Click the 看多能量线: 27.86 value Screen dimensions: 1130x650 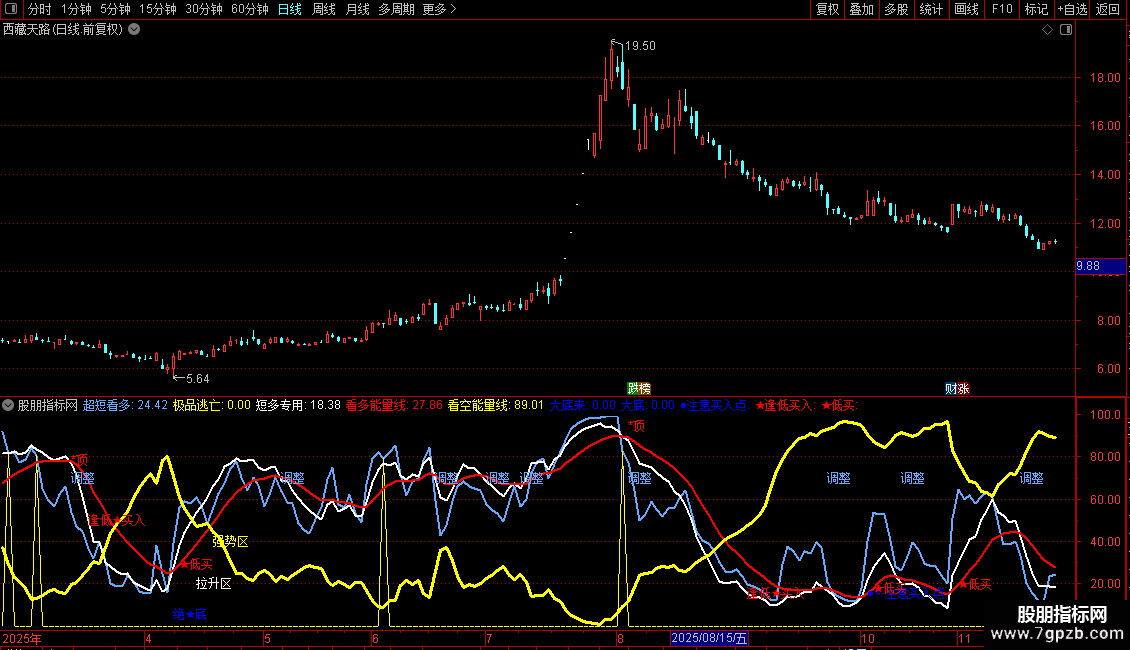click(x=394, y=406)
